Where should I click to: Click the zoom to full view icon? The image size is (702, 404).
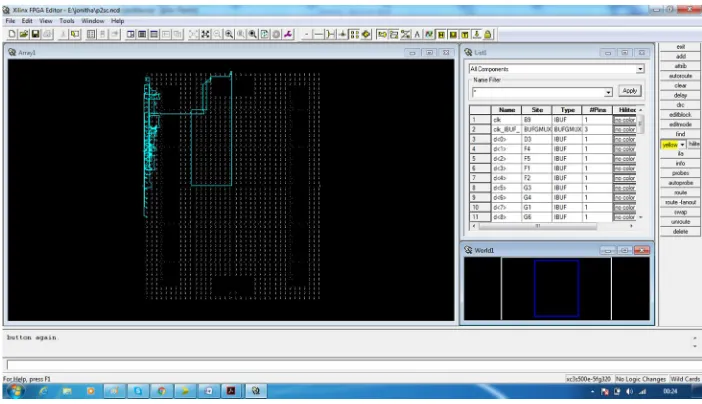tap(205, 34)
